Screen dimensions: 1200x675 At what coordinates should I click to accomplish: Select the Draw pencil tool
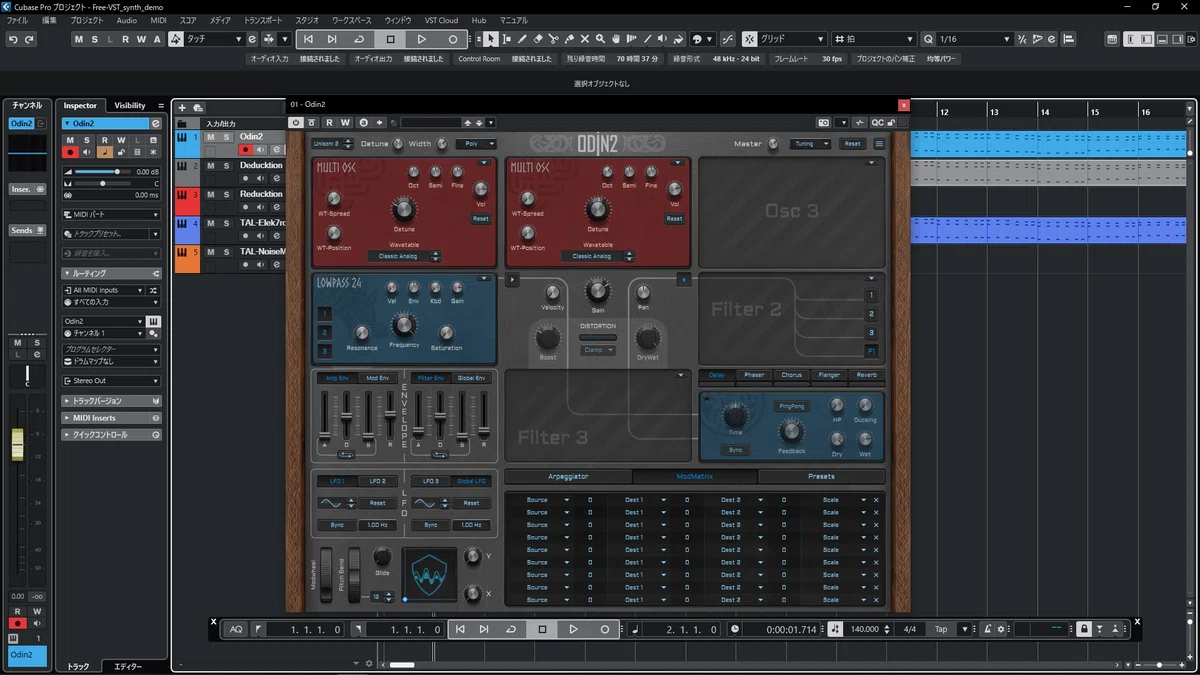tap(522, 39)
